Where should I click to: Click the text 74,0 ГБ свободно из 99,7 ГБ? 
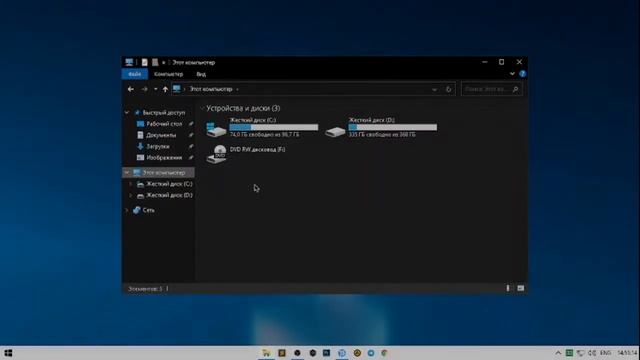point(264,134)
